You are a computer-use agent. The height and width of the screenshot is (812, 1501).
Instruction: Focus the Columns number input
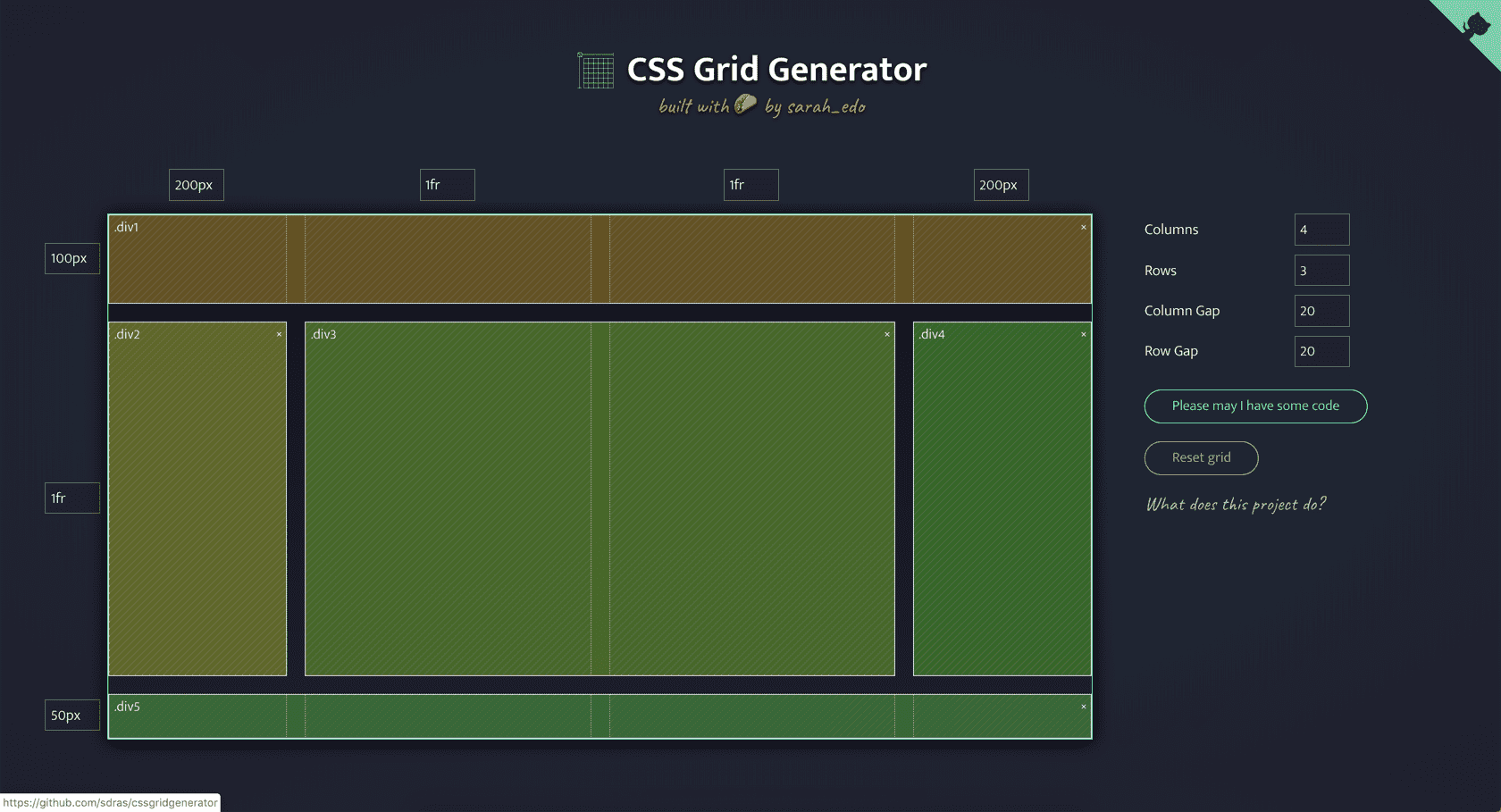coord(1321,230)
